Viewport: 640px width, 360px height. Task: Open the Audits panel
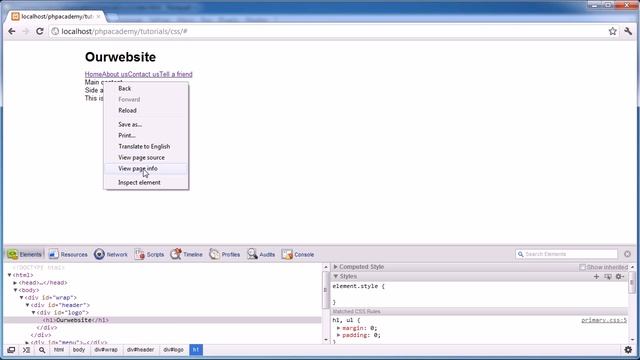261,254
